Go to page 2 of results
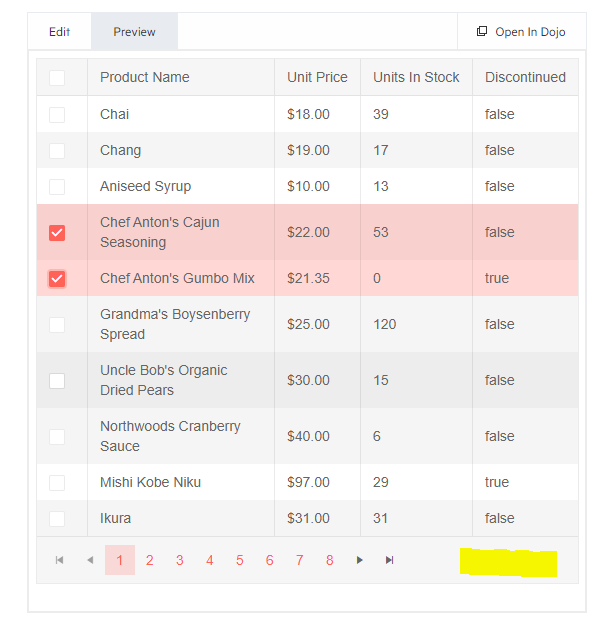605x626 pixels. point(150,560)
